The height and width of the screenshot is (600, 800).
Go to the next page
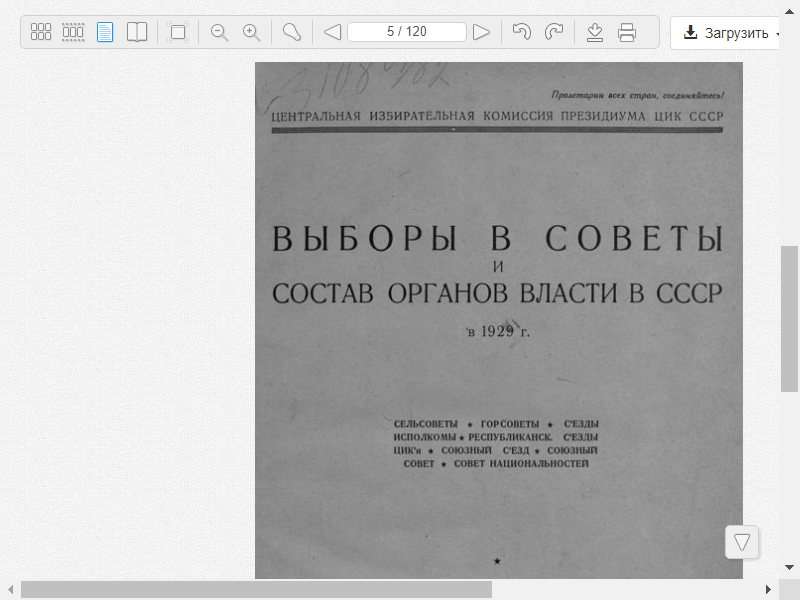click(x=481, y=32)
